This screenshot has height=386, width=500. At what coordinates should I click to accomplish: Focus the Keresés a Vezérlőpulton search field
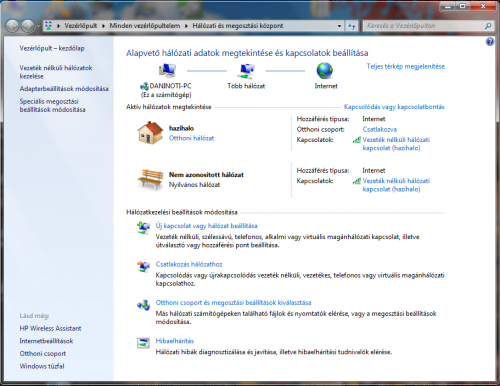[x=423, y=26]
